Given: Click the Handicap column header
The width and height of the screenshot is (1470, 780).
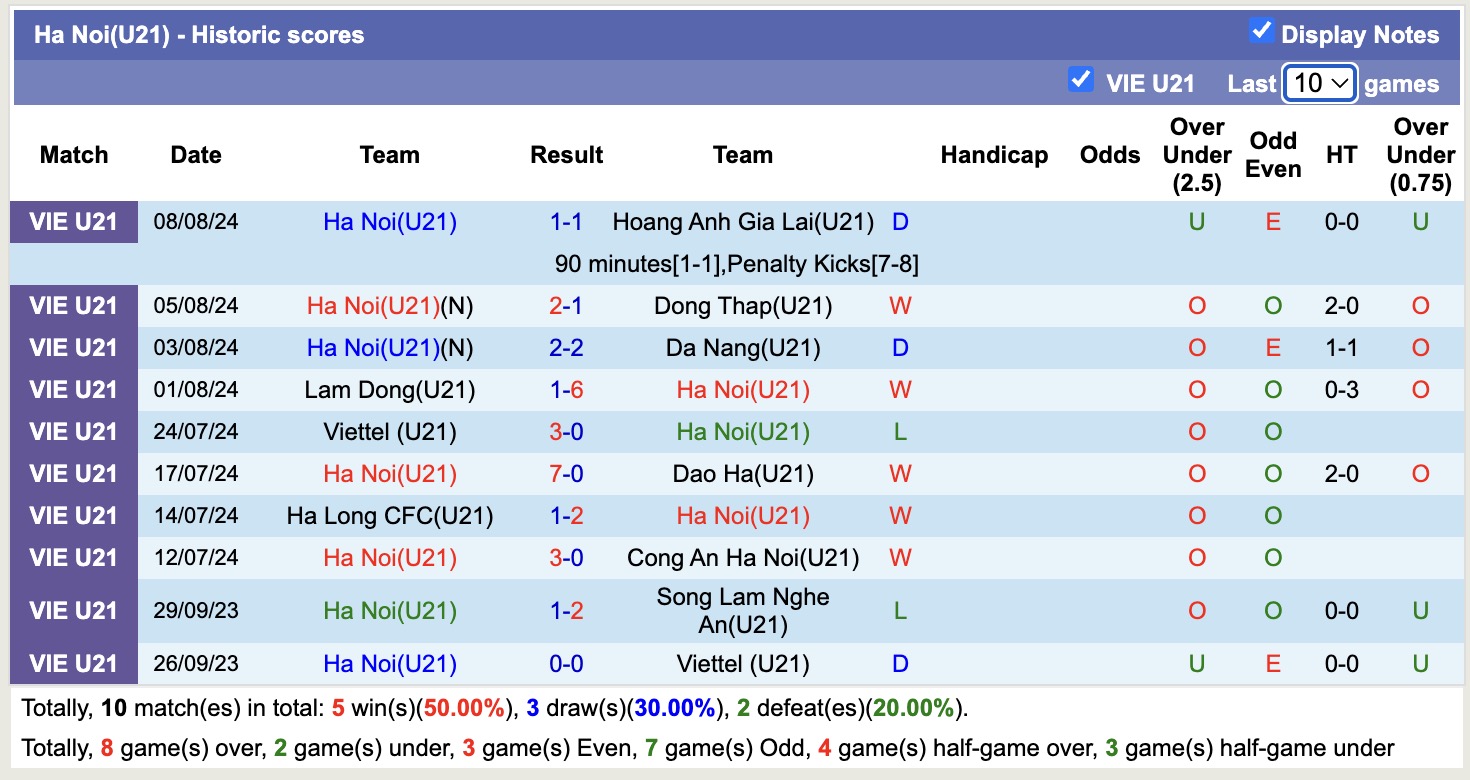Looking at the screenshot, I should click(x=994, y=155).
